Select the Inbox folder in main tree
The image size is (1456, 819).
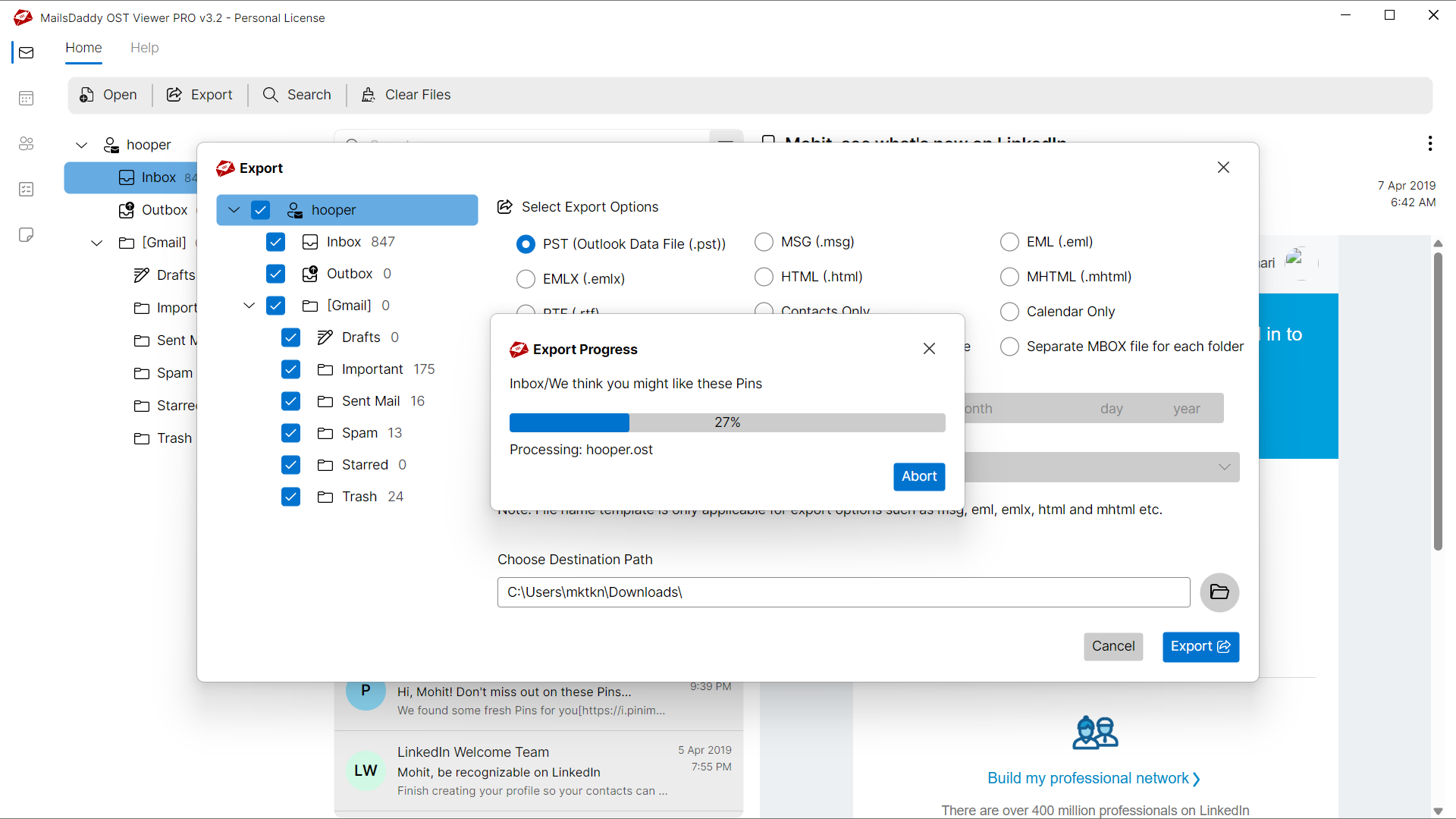click(x=131, y=177)
